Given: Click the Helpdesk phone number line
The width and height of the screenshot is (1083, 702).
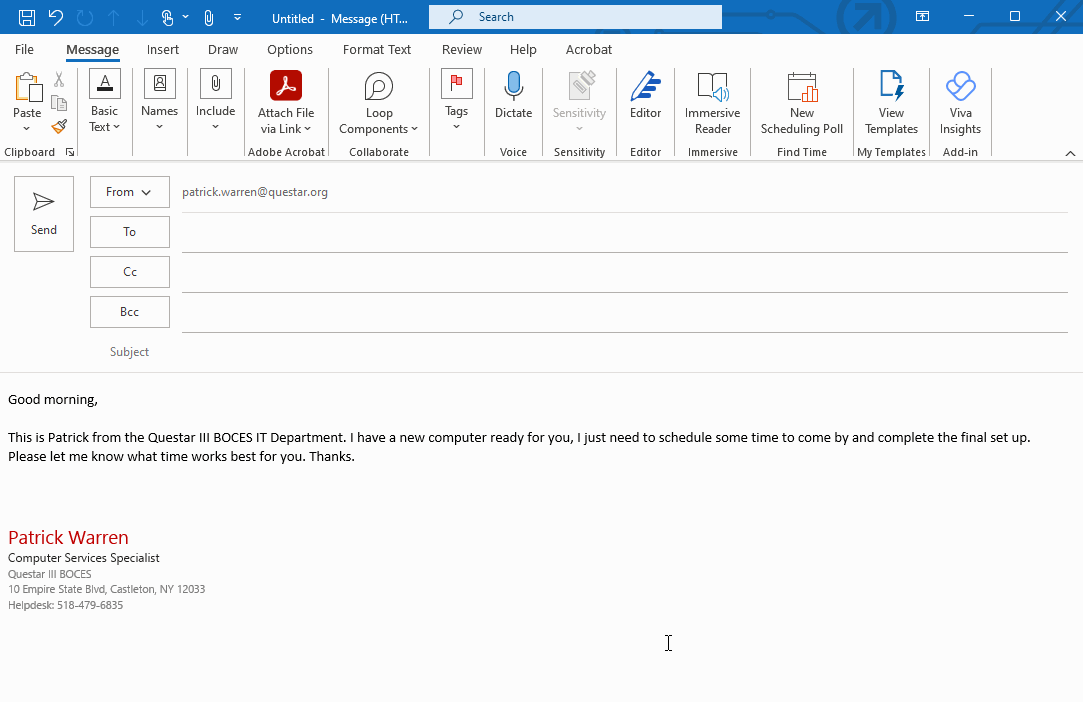Looking at the screenshot, I should (x=66, y=605).
